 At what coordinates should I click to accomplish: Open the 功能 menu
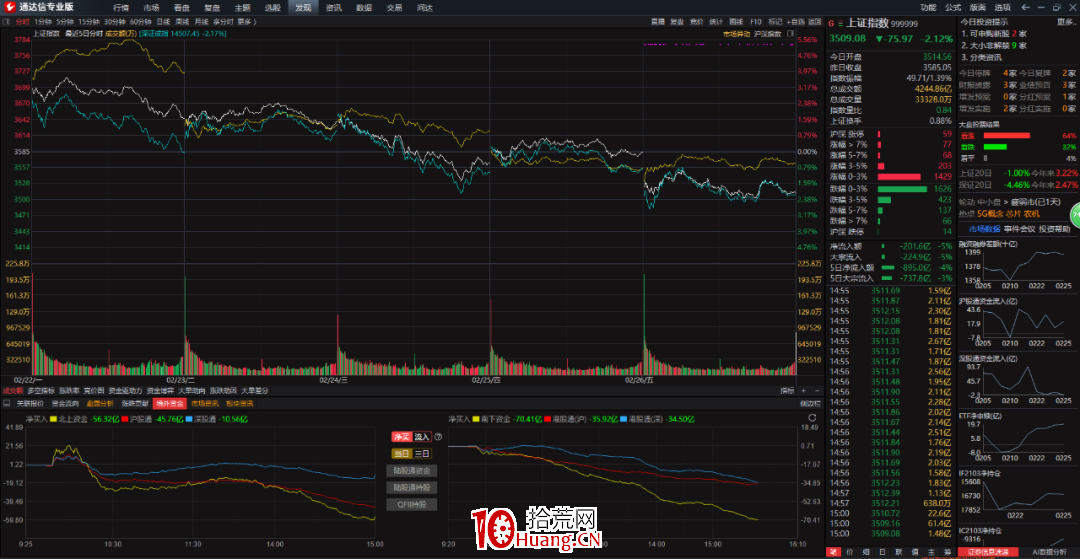928,8
